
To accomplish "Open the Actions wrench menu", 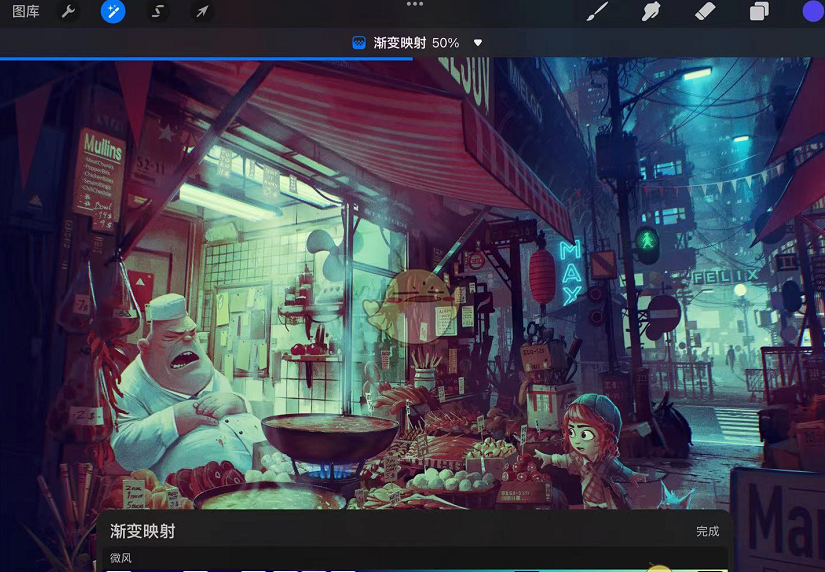I will pos(68,11).
